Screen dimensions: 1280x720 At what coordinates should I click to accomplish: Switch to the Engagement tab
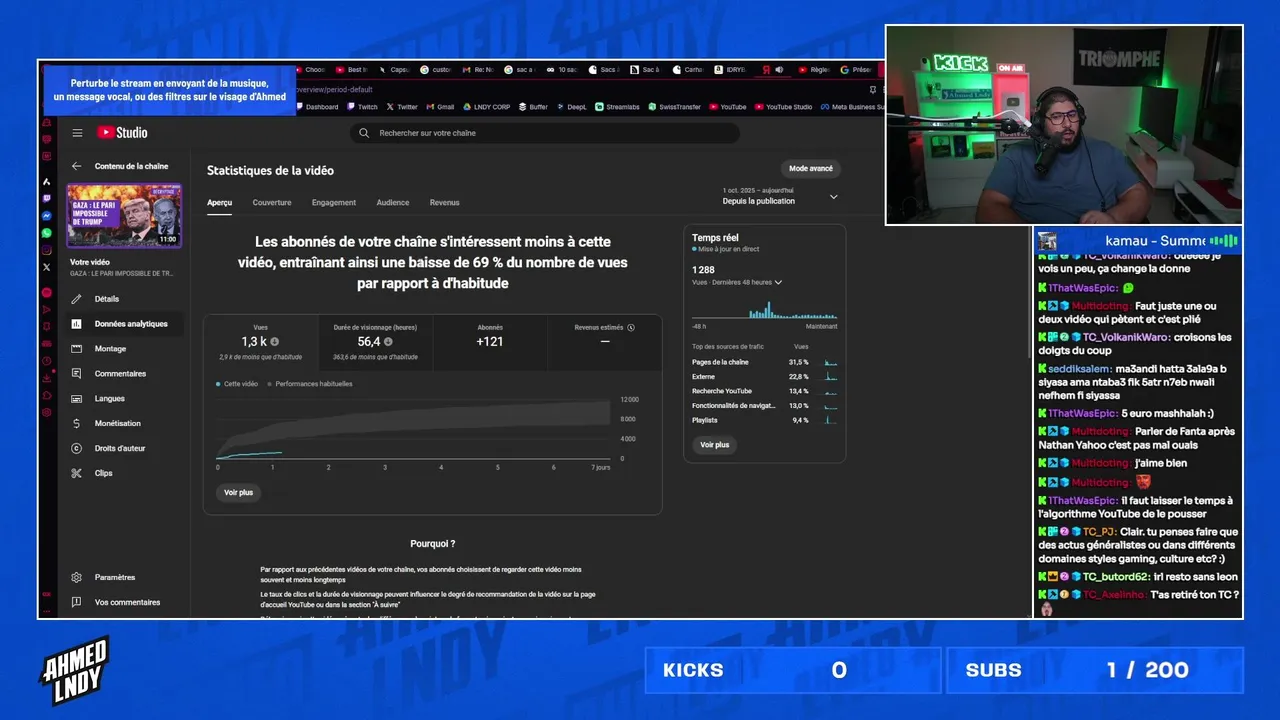click(x=334, y=202)
